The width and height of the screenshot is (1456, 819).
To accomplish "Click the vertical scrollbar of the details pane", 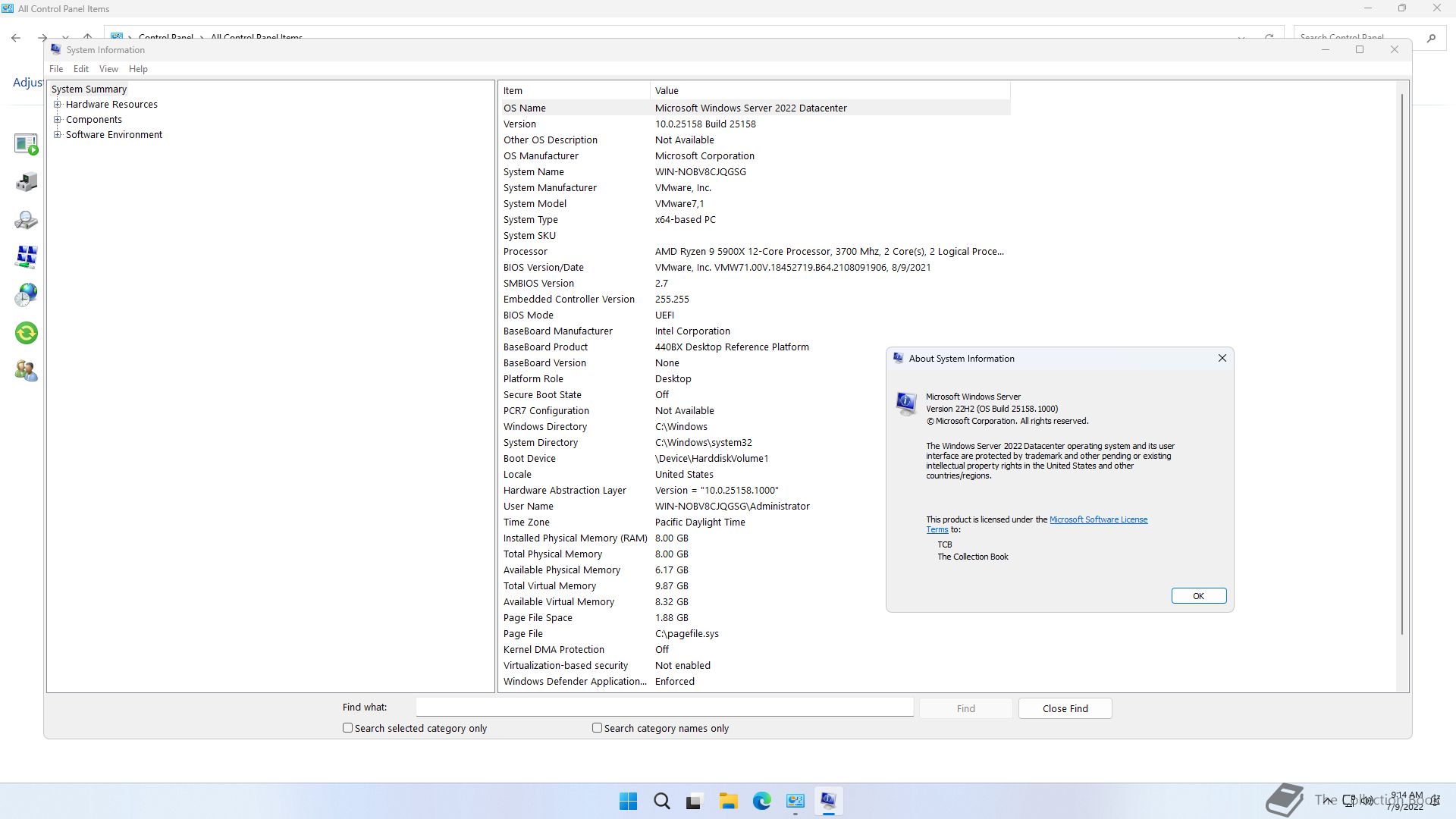I will pos(1402,364).
